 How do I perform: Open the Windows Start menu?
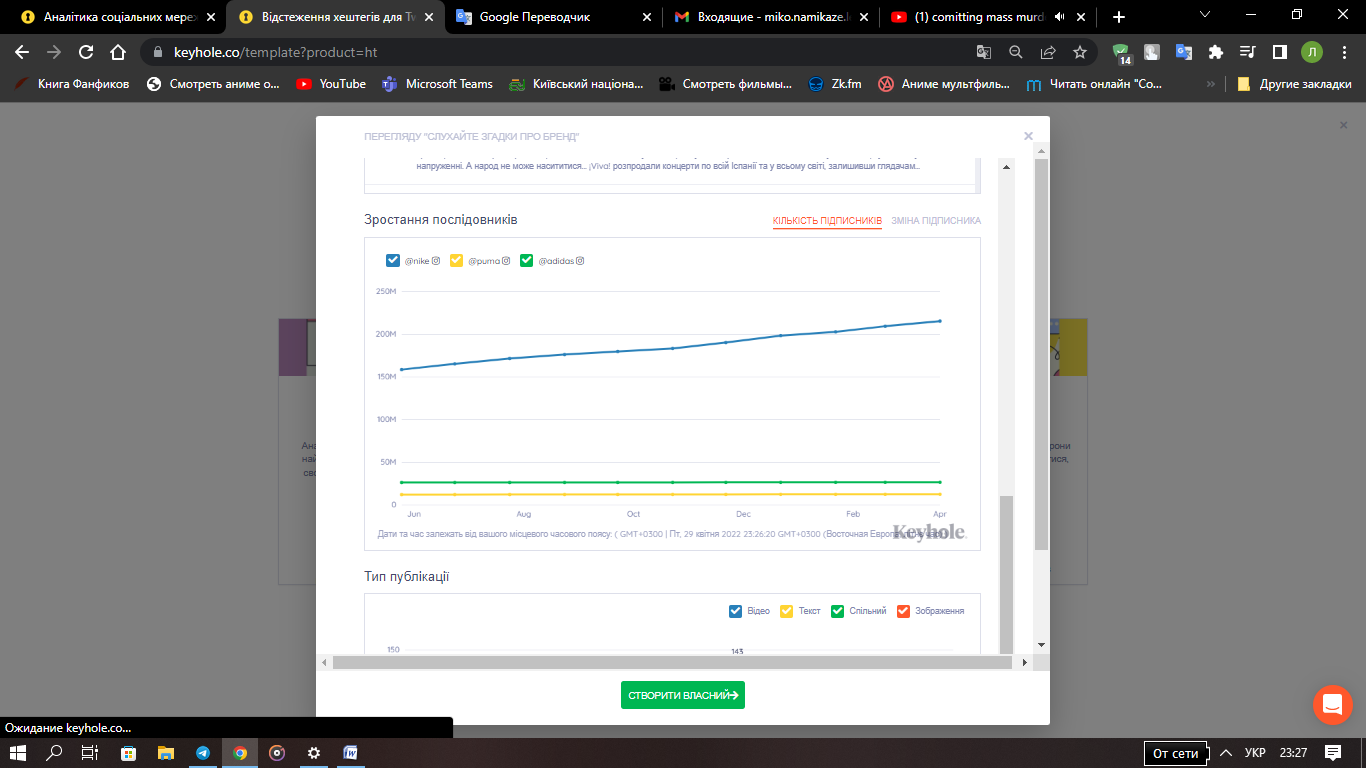[18, 753]
